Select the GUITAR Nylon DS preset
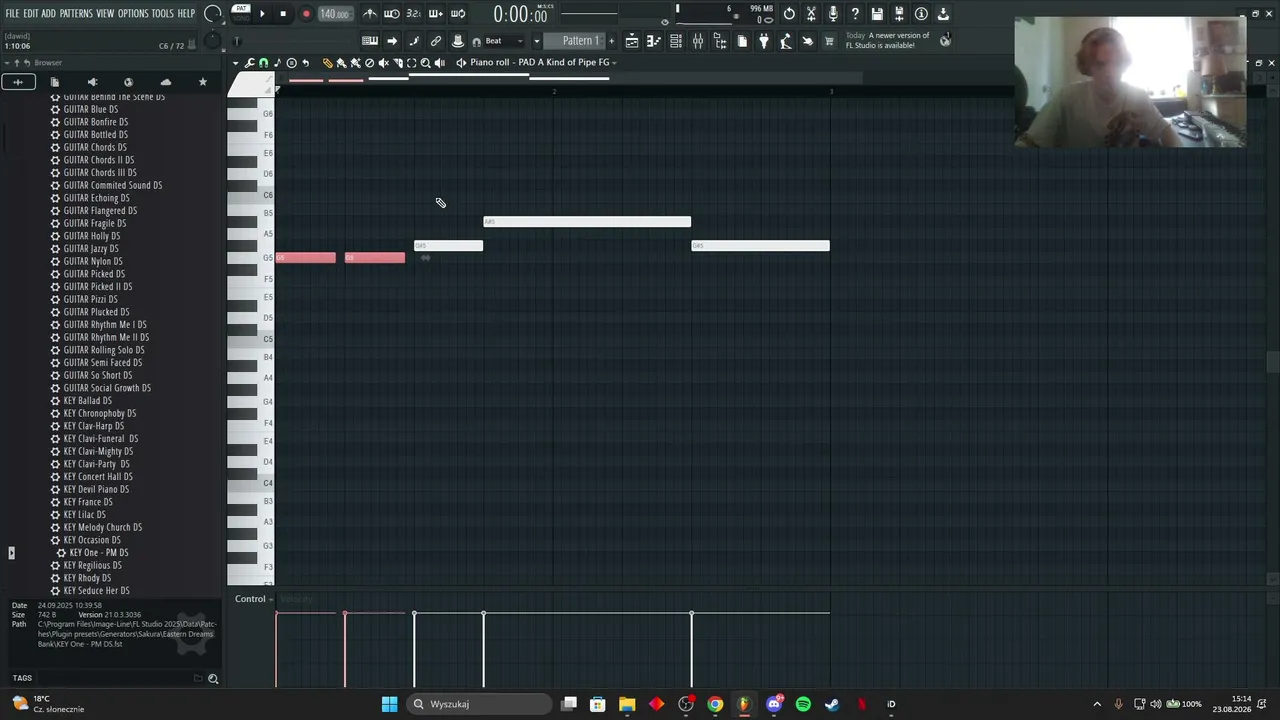 click(x=93, y=261)
